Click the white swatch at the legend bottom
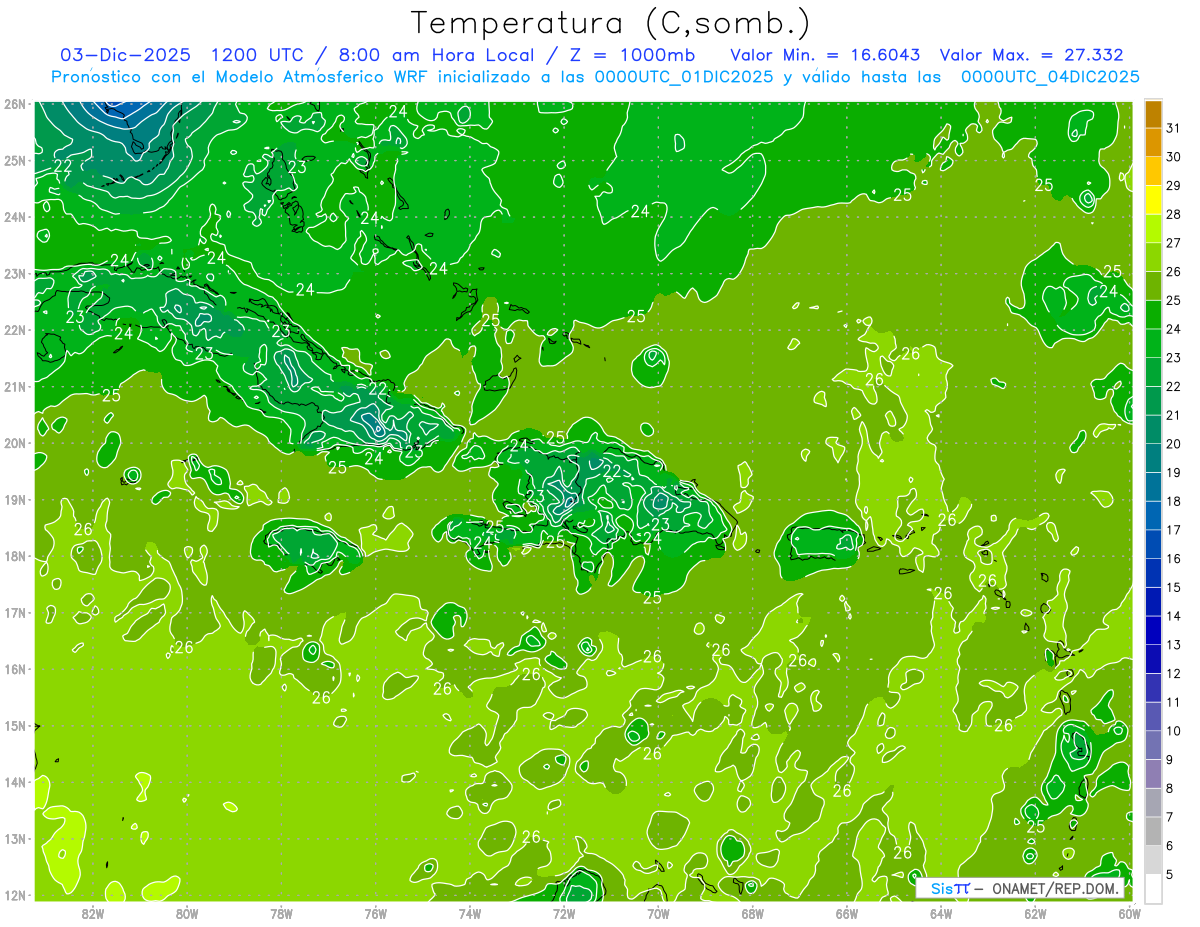This screenshot has width=1200, height=927. tap(1153, 888)
